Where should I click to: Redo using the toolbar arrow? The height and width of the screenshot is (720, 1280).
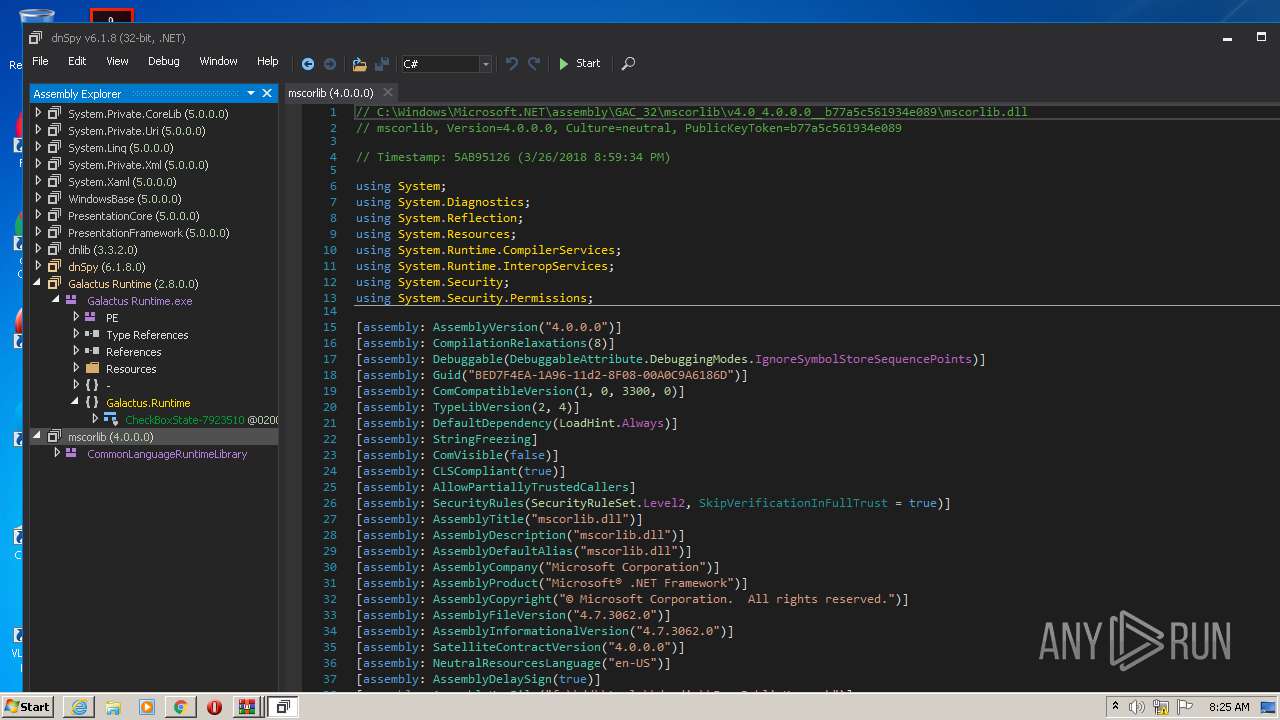pos(534,63)
